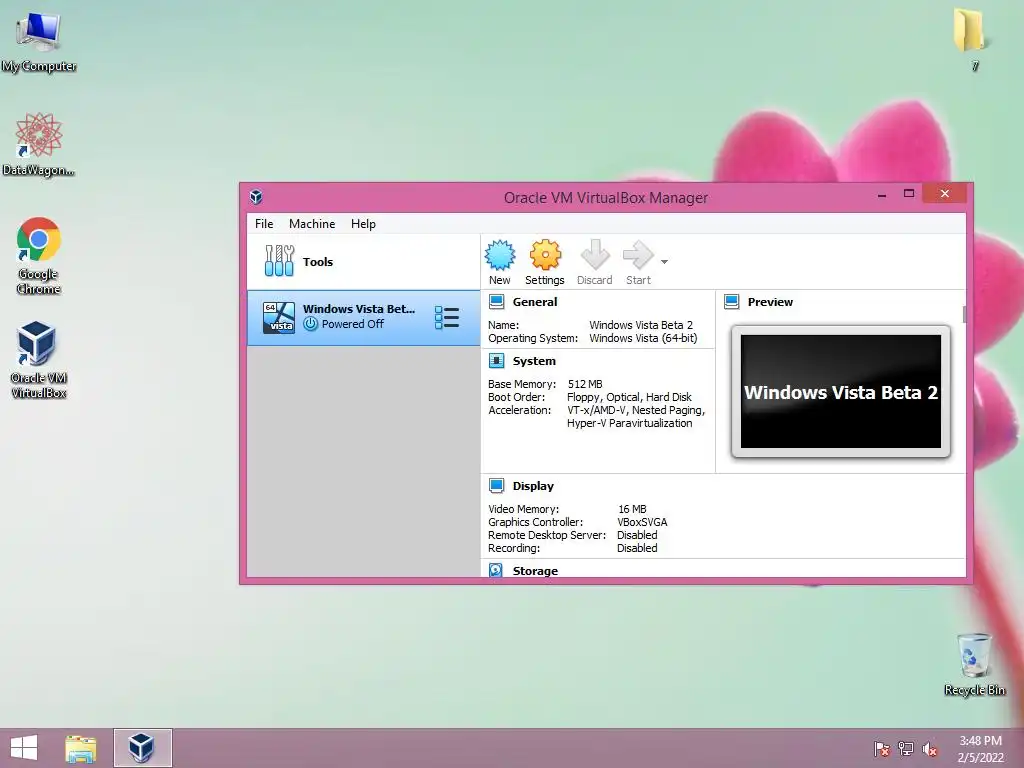Image resolution: width=1024 pixels, height=768 pixels.
Task: Open the Help menu
Action: 363,223
